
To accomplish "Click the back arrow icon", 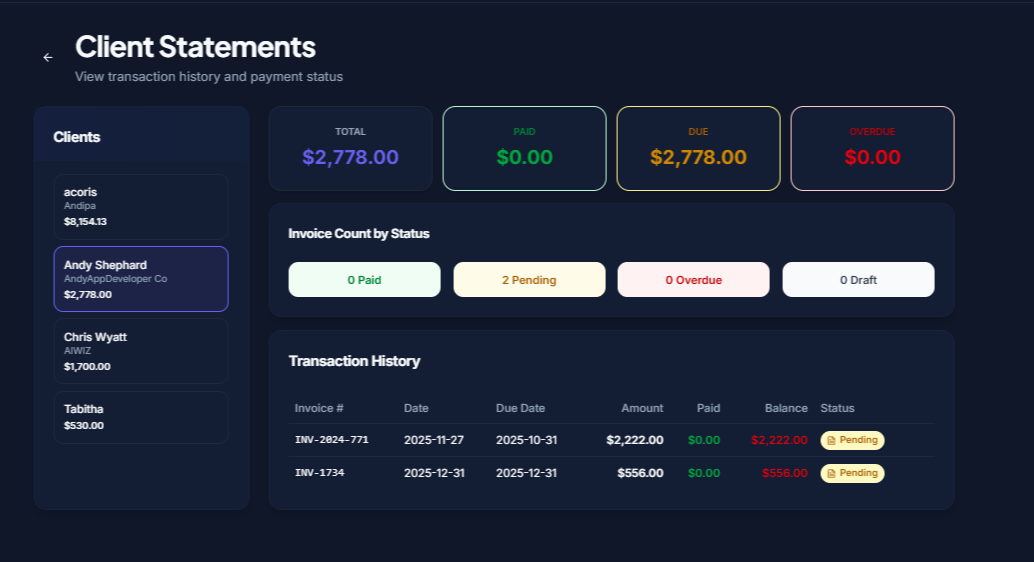I will (x=48, y=58).
